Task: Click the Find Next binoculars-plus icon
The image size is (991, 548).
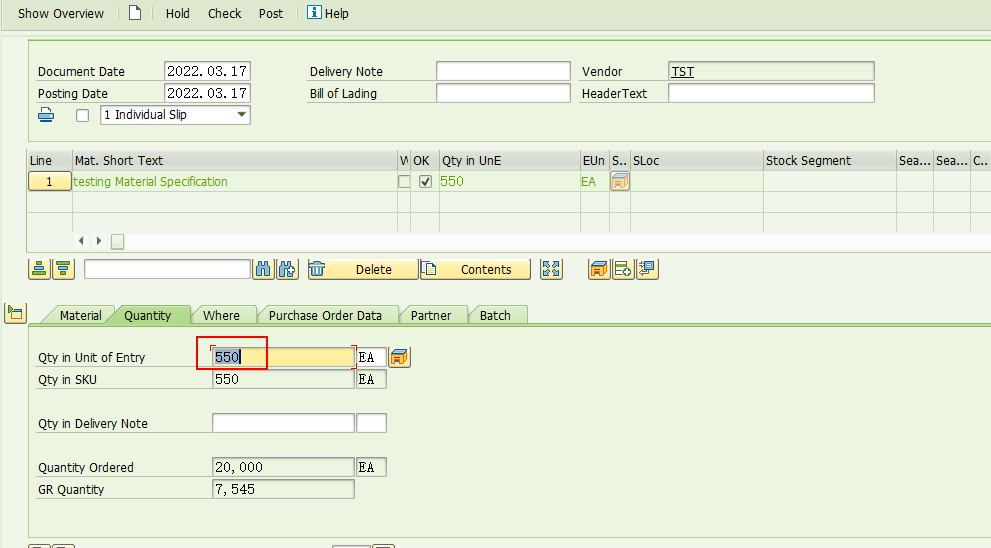Action: (x=287, y=269)
